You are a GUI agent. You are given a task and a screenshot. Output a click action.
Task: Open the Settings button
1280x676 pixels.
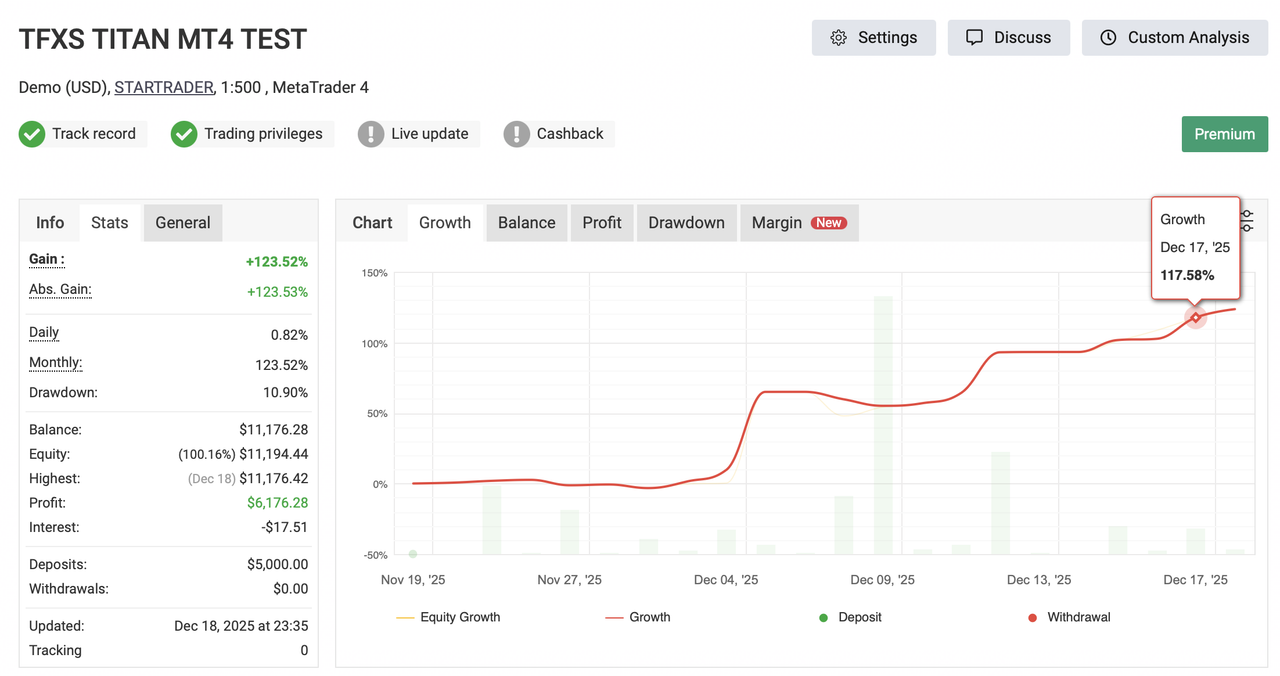[x=874, y=37]
